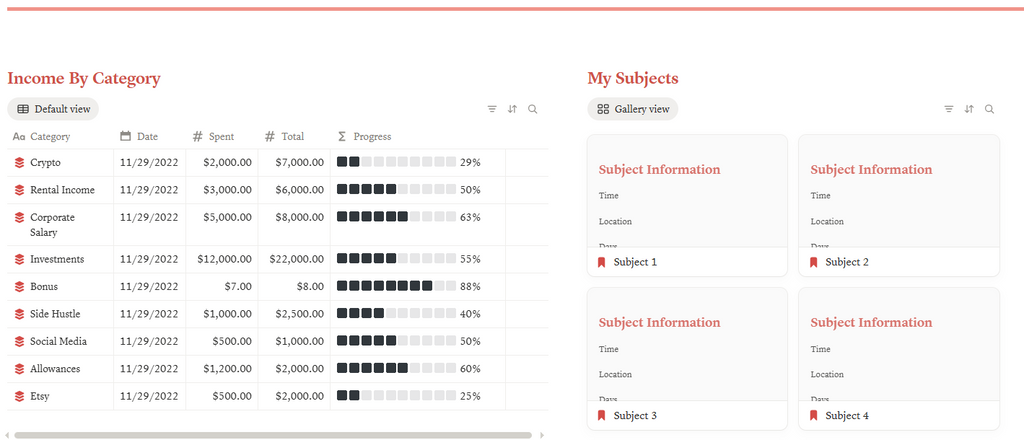
Task: Open the Subject 3 card
Action: tap(687, 358)
